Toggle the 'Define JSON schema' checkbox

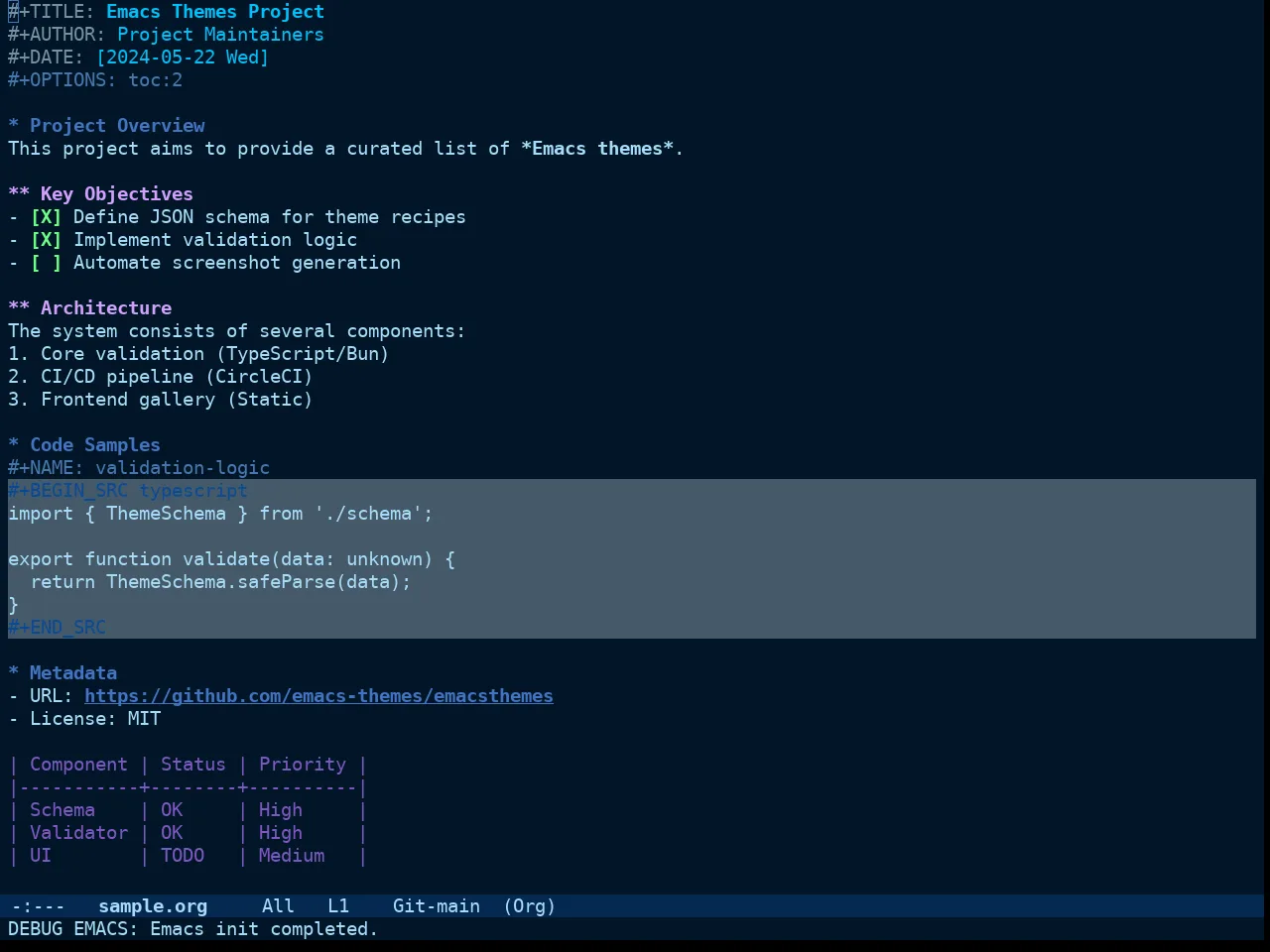pos(46,217)
